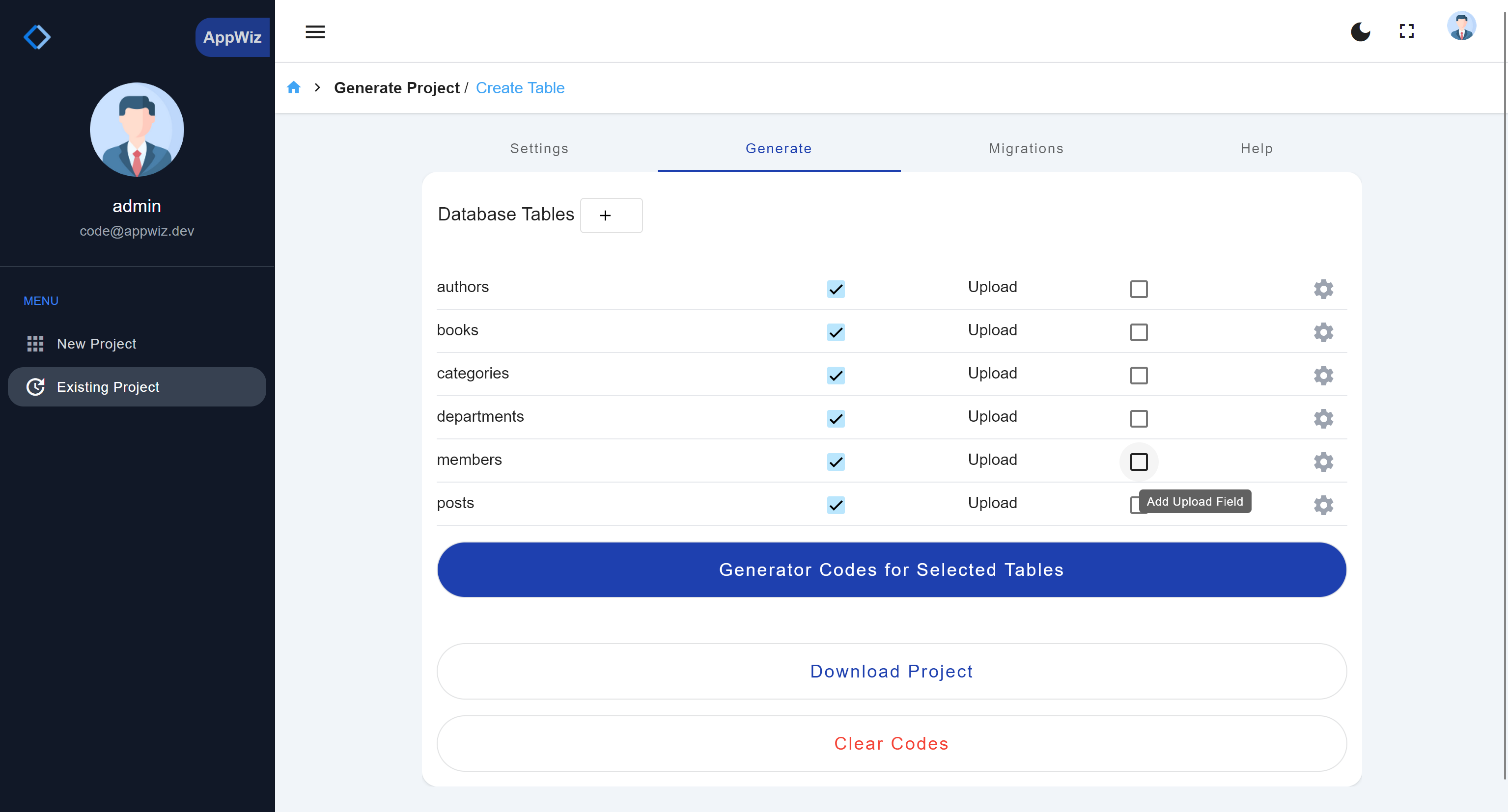Switch to the Settings tab
This screenshot has height=812, width=1508.
[539, 149]
